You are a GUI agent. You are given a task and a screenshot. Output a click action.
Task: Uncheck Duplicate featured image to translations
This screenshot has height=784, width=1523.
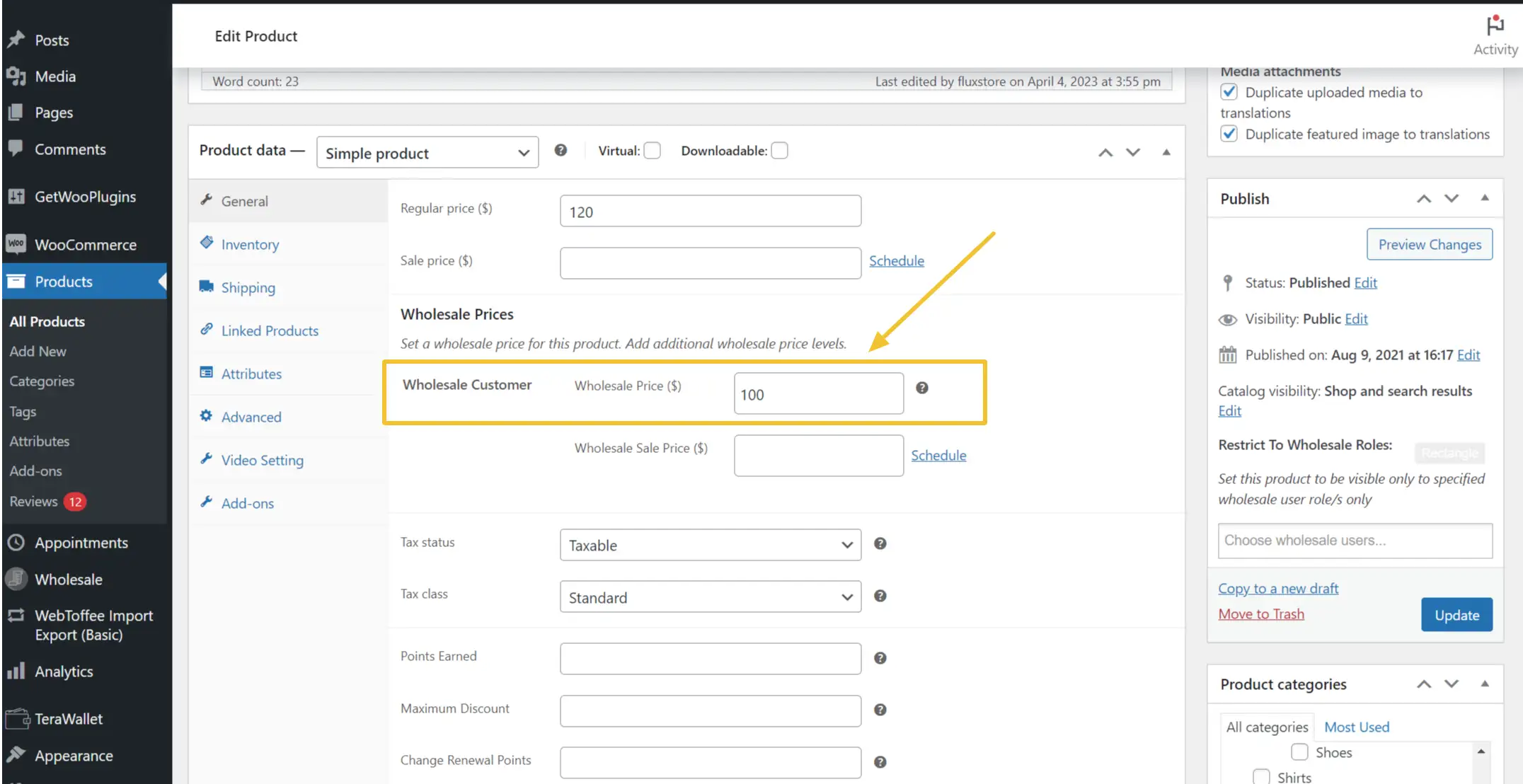[1229, 134]
